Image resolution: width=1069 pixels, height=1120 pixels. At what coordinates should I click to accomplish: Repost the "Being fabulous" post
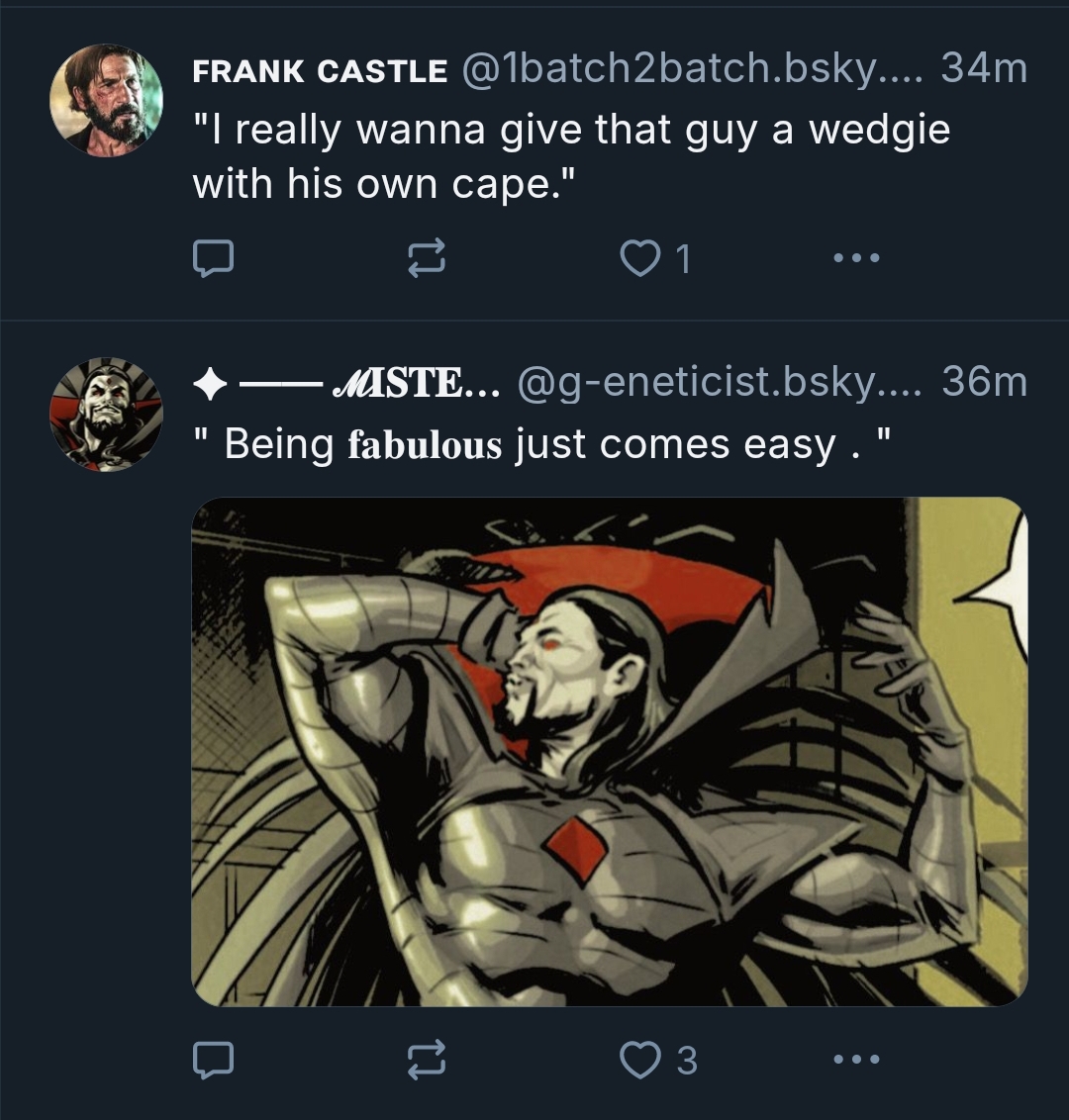[x=427, y=1061]
